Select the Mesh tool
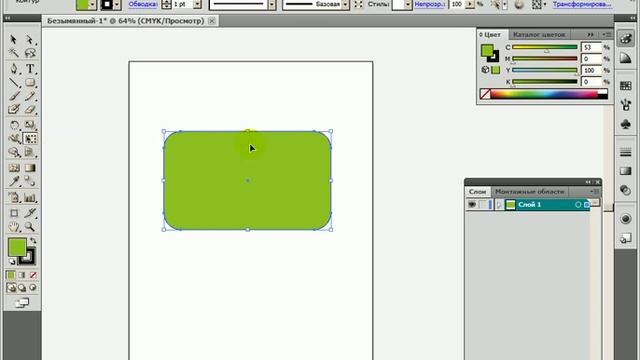This screenshot has width=640, height=360. click(13, 168)
